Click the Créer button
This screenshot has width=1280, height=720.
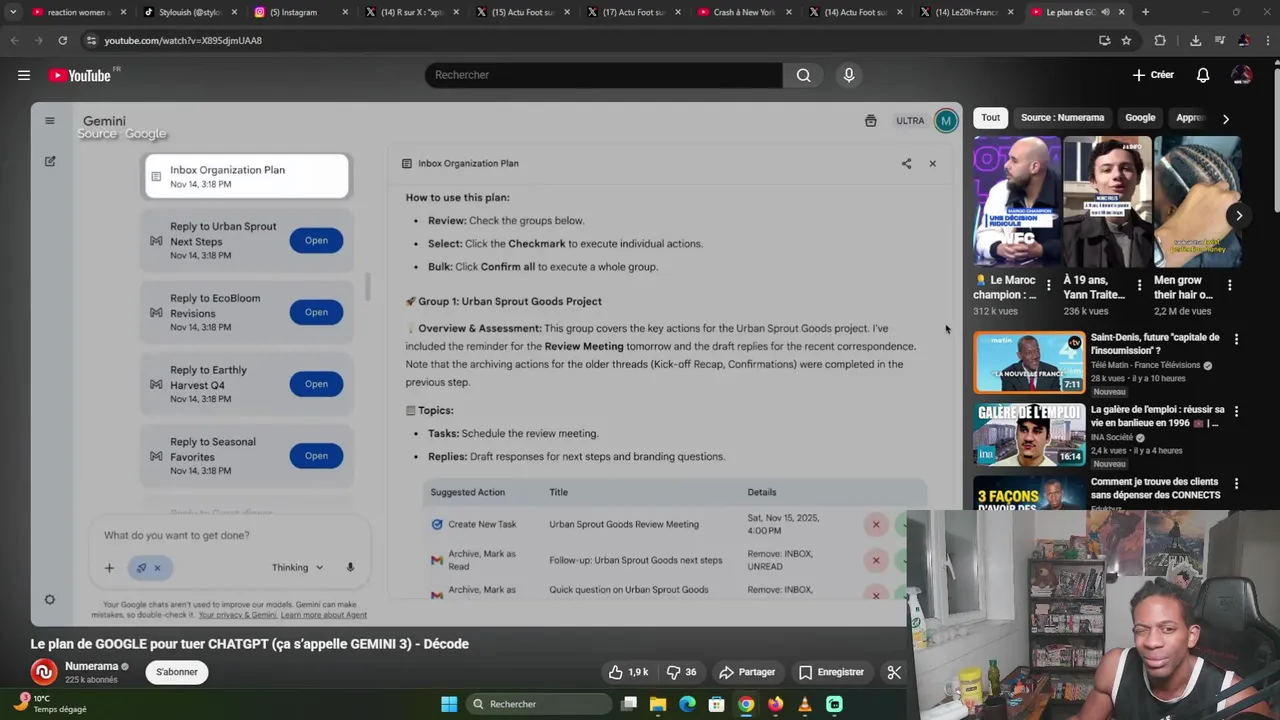pyautogui.click(x=1153, y=75)
